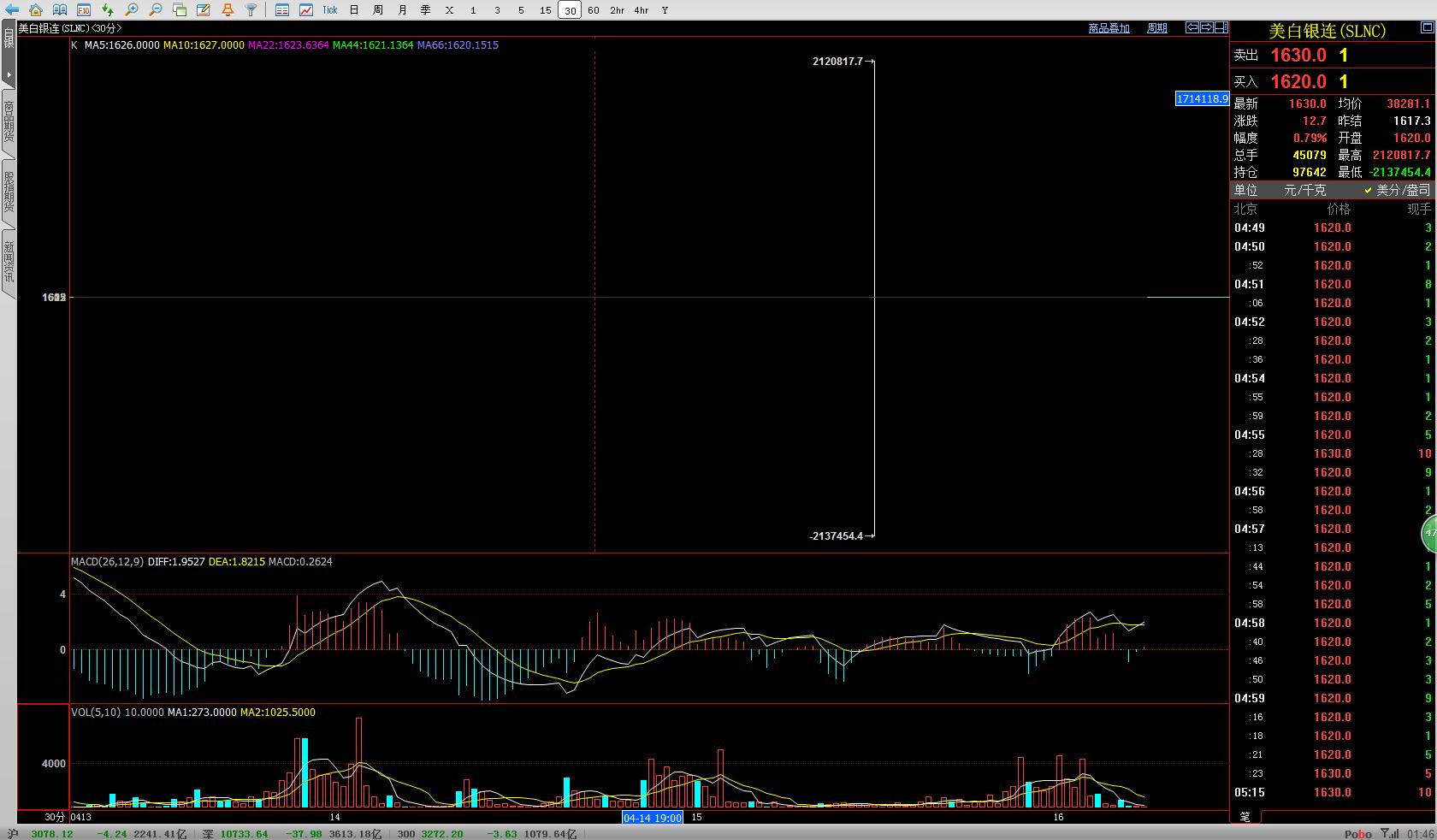The height and width of the screenshot is (840, 1437).
Task: Open the note edit pencil icon
Action: [204, 10]
